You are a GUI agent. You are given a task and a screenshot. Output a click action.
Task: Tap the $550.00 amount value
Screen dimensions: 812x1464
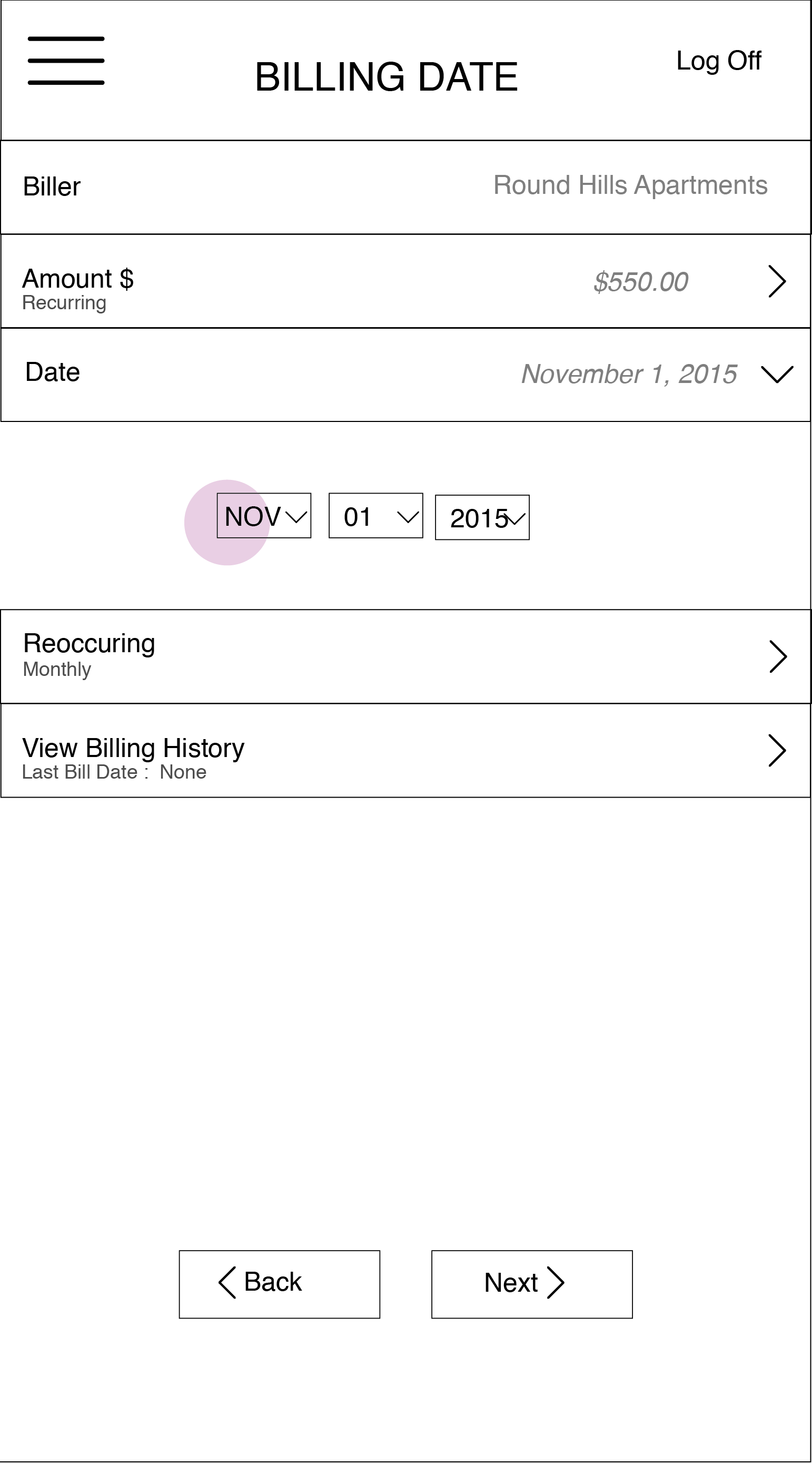click(x=640, y=282)
